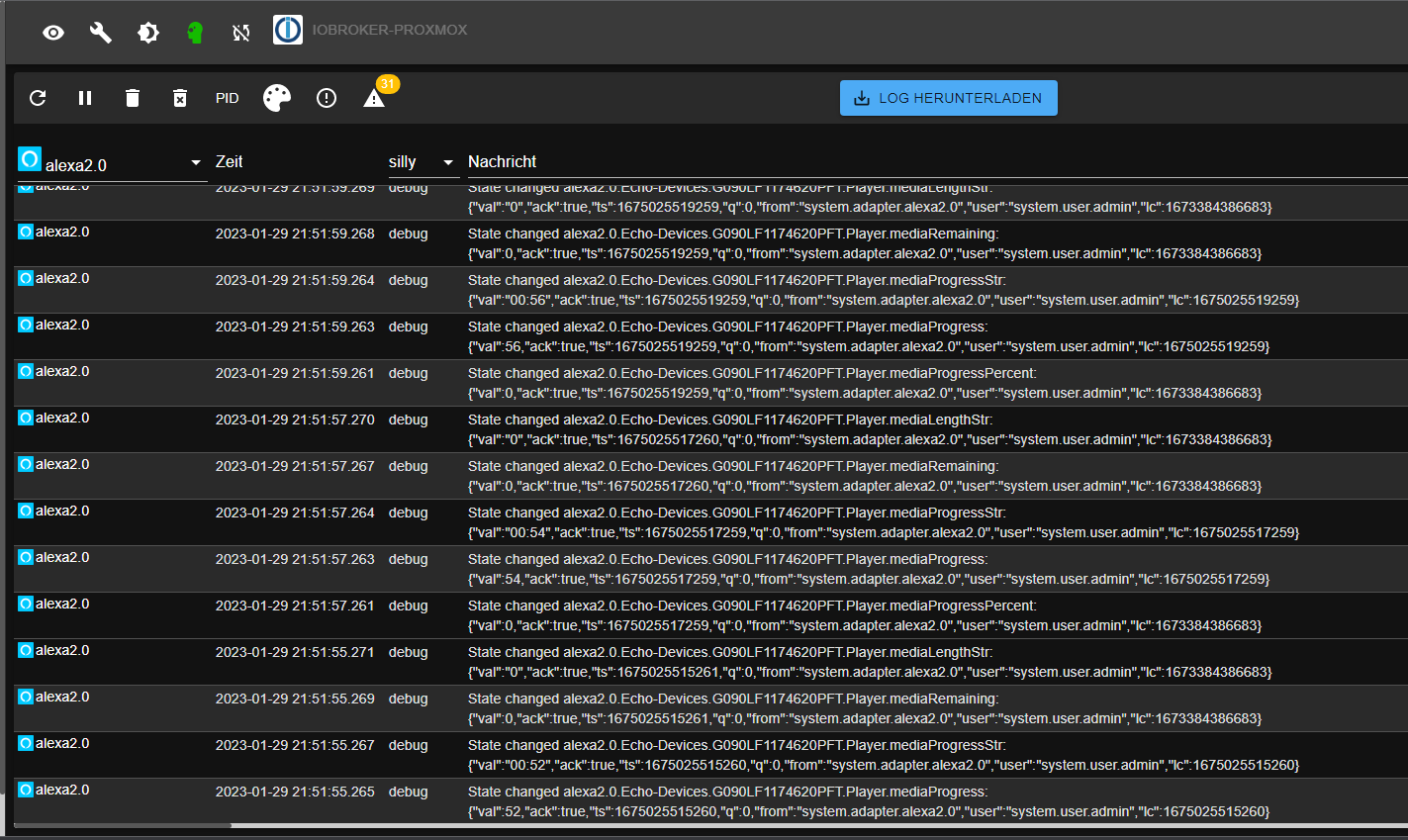1408x840 pixels.
Task: Select timestamp 2023-01-29 21:51:55.269
Action: point(295,699)
